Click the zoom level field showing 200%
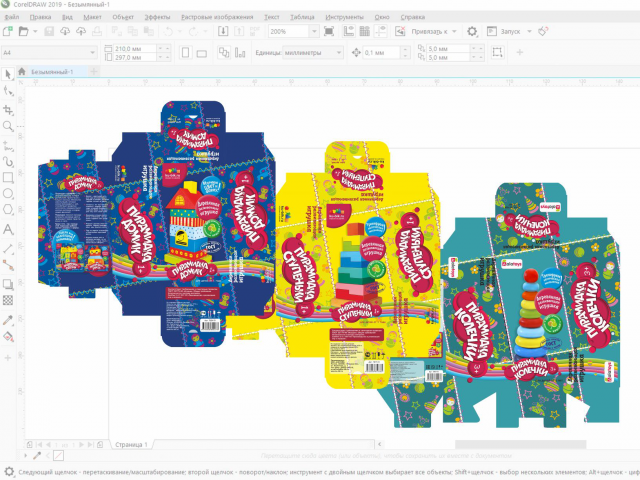This screenshot has height=480, width=640. pos(288,31)
